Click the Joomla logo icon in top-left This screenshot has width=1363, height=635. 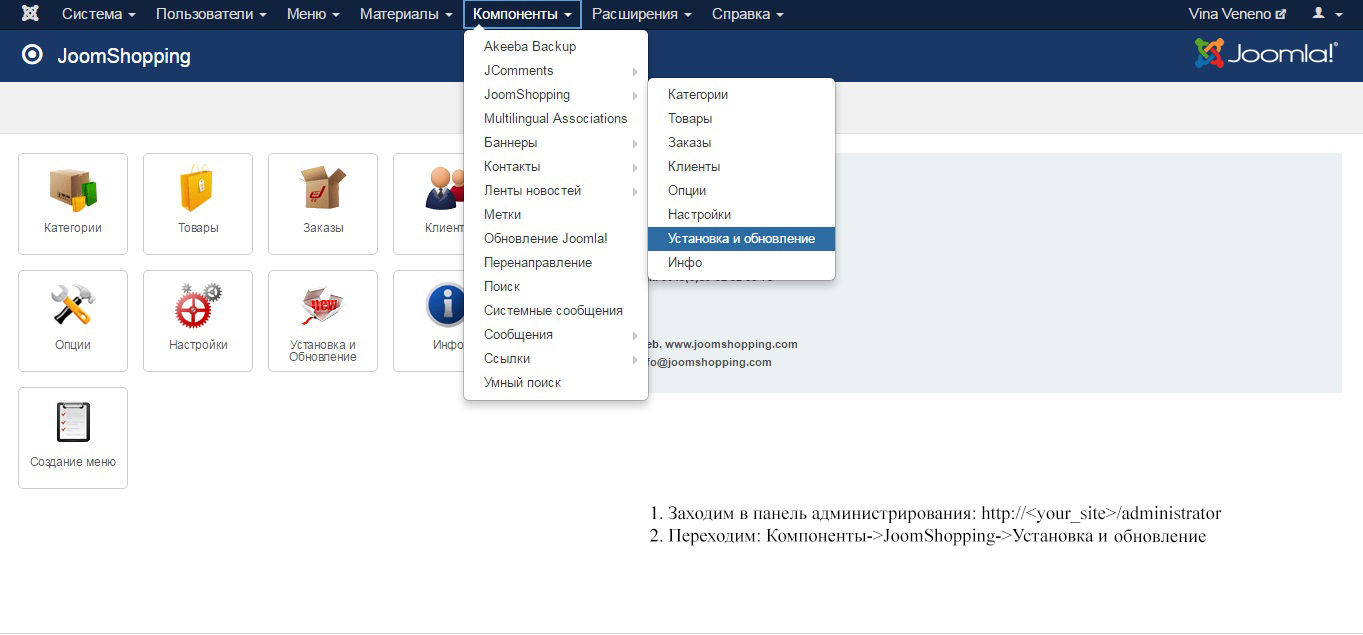pyautogui.click(x=30, y=14)
